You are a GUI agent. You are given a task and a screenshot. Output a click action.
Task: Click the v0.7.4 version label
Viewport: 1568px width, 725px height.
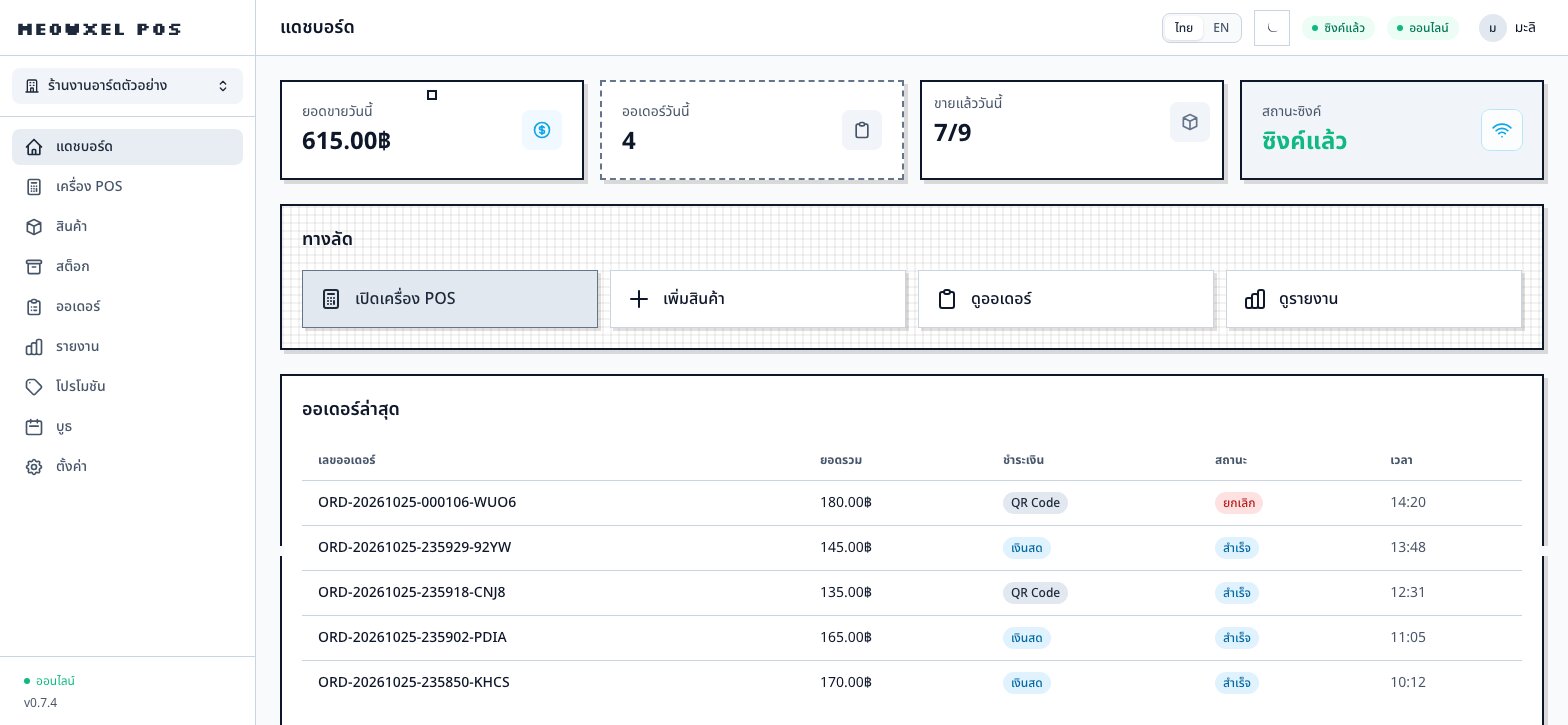point(41,703)
